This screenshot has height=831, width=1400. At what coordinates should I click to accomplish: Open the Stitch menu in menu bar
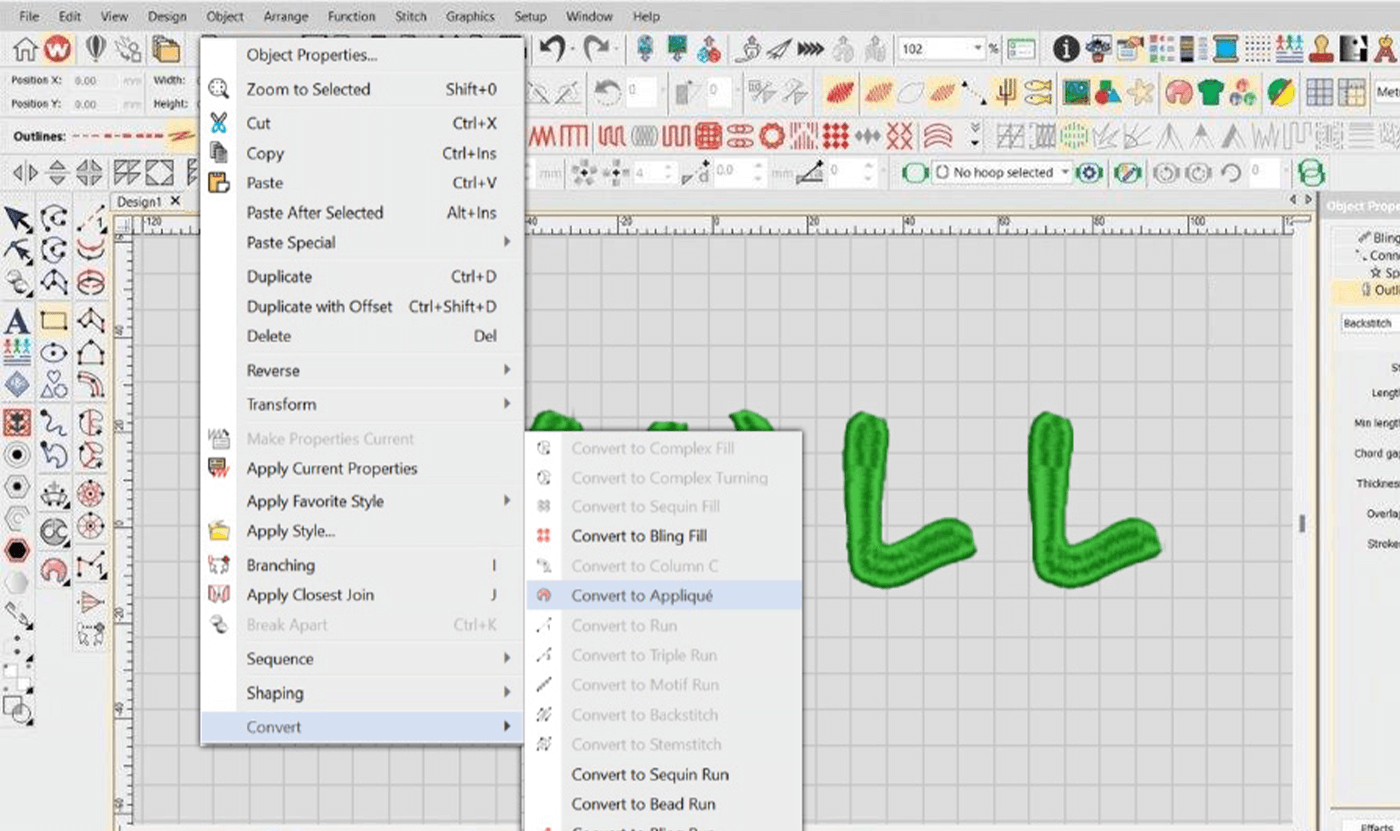pos(410,16)
